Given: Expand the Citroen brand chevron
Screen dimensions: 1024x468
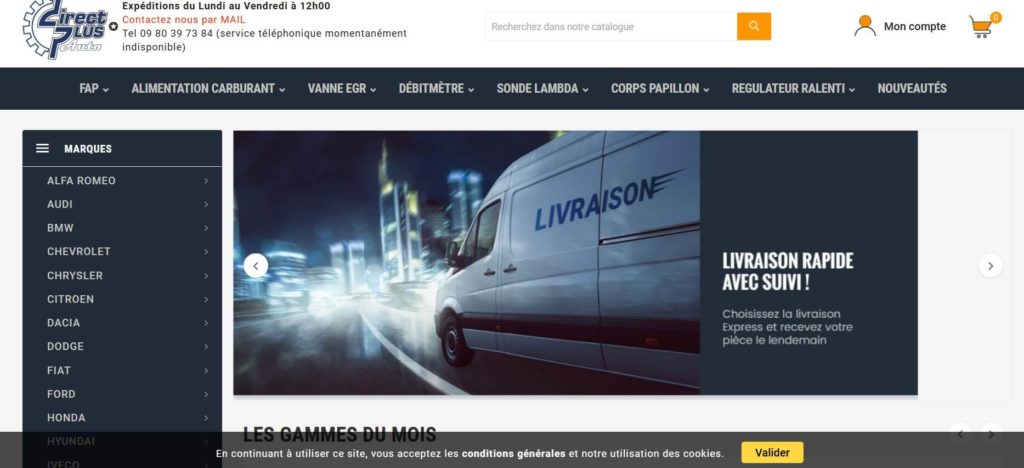Looking at the screenshot, I should [x=206, y=299].
